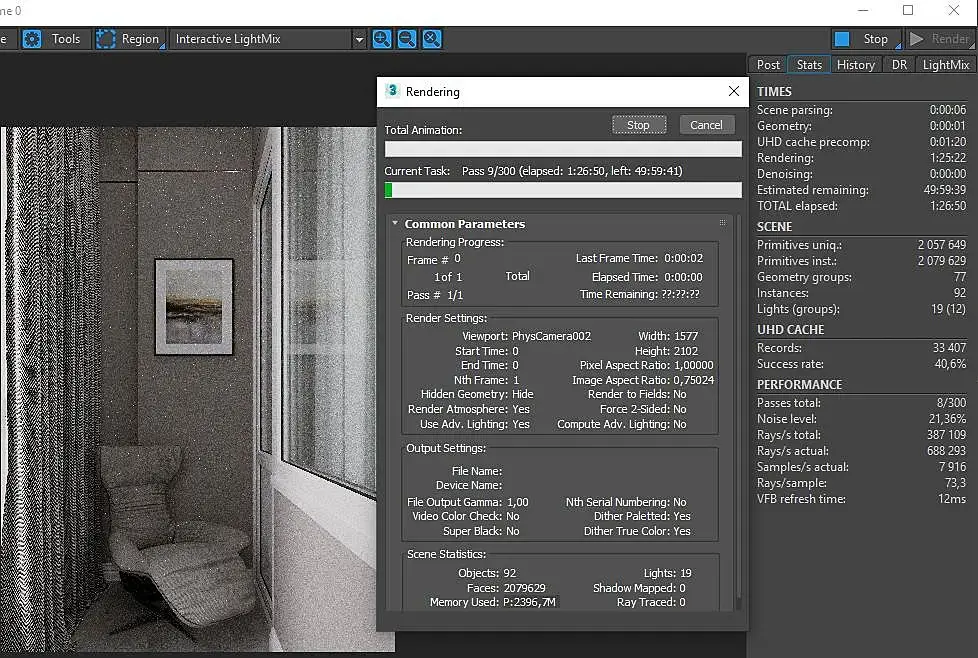Viewport: 978px width, 658px height.
Task: Collapse the Common Parameters rollout
Action: pyautogui.click(x=395, y=223)
